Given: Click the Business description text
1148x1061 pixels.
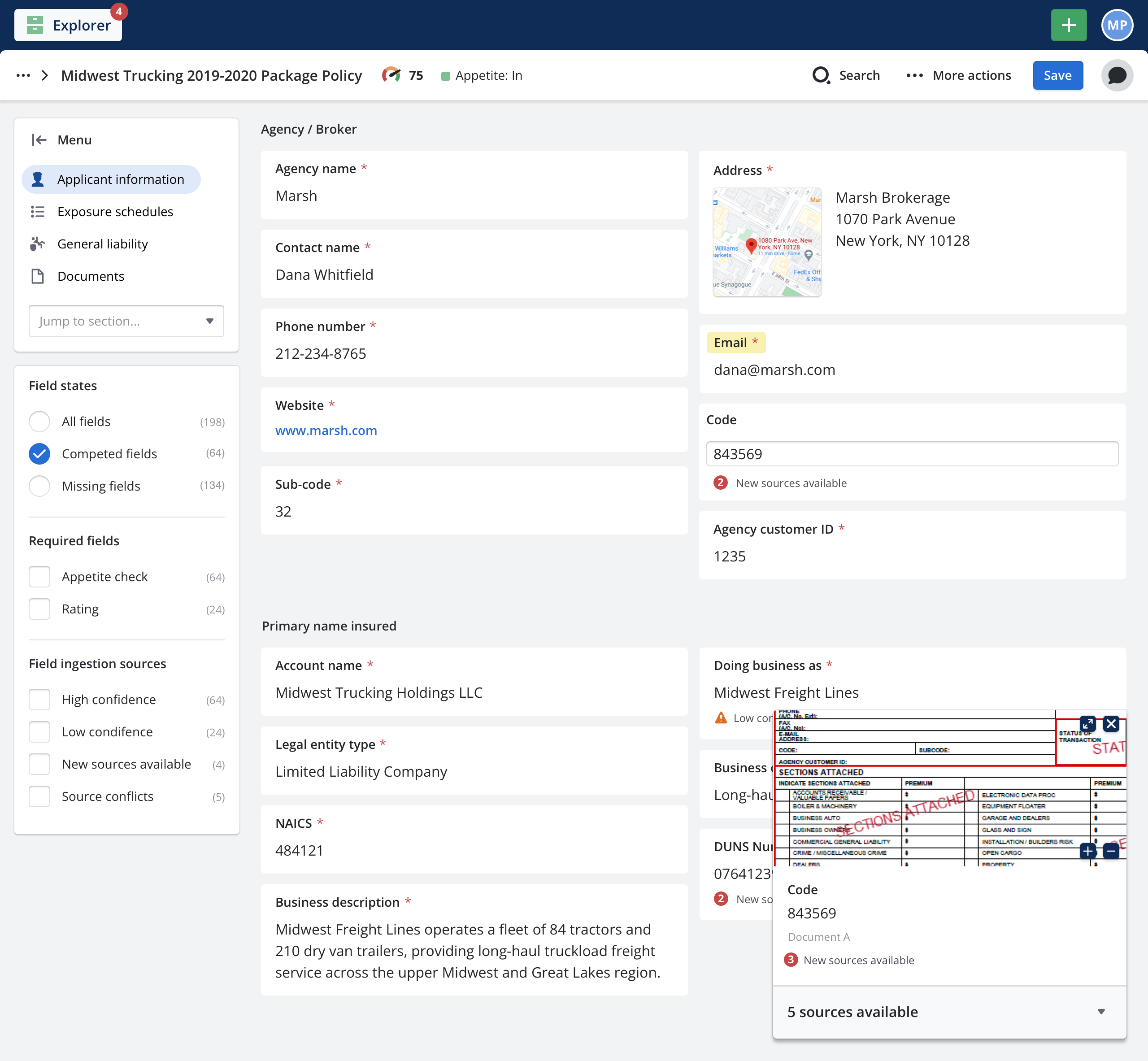Looking at the screenshot, I should 468,950.
